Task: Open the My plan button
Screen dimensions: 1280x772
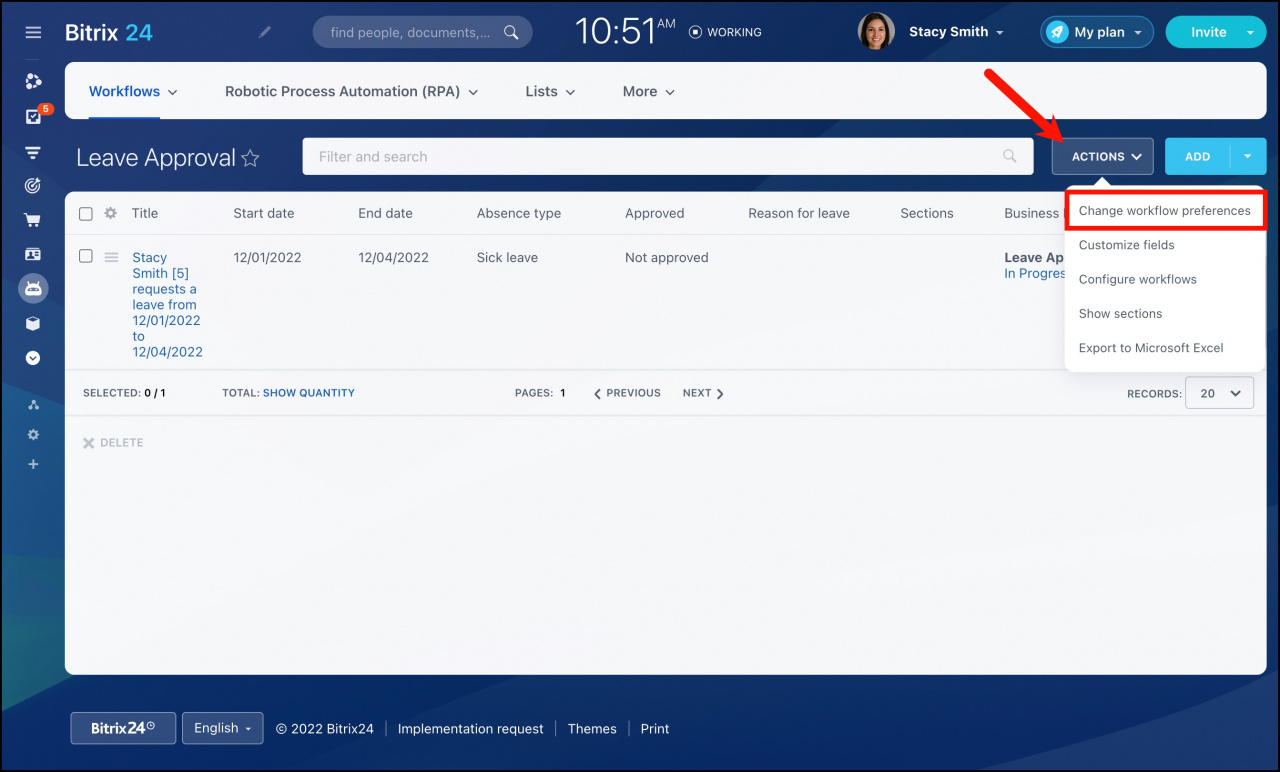Action: (1097, 32)
